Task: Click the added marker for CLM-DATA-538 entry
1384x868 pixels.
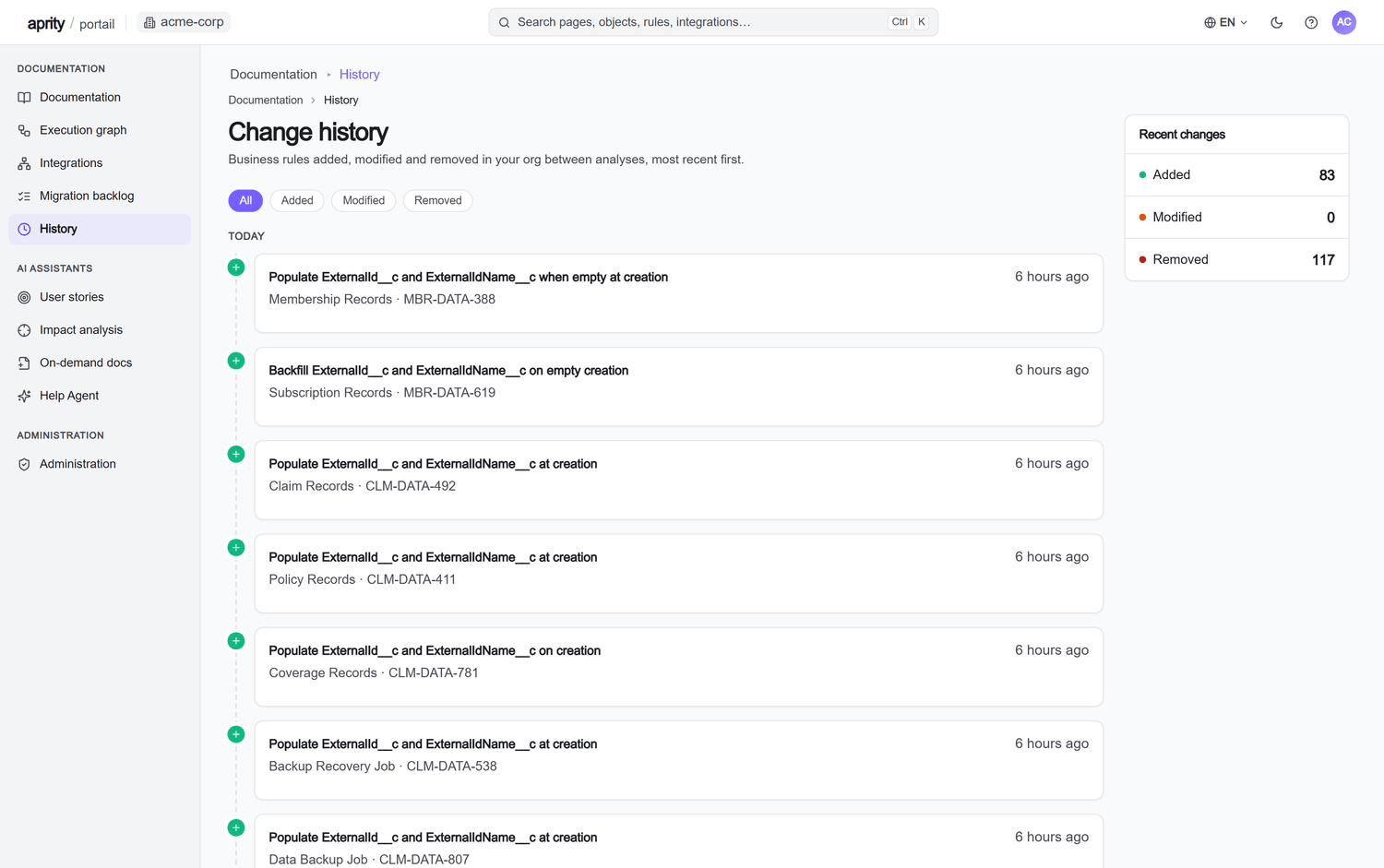Action: (236, 734)
